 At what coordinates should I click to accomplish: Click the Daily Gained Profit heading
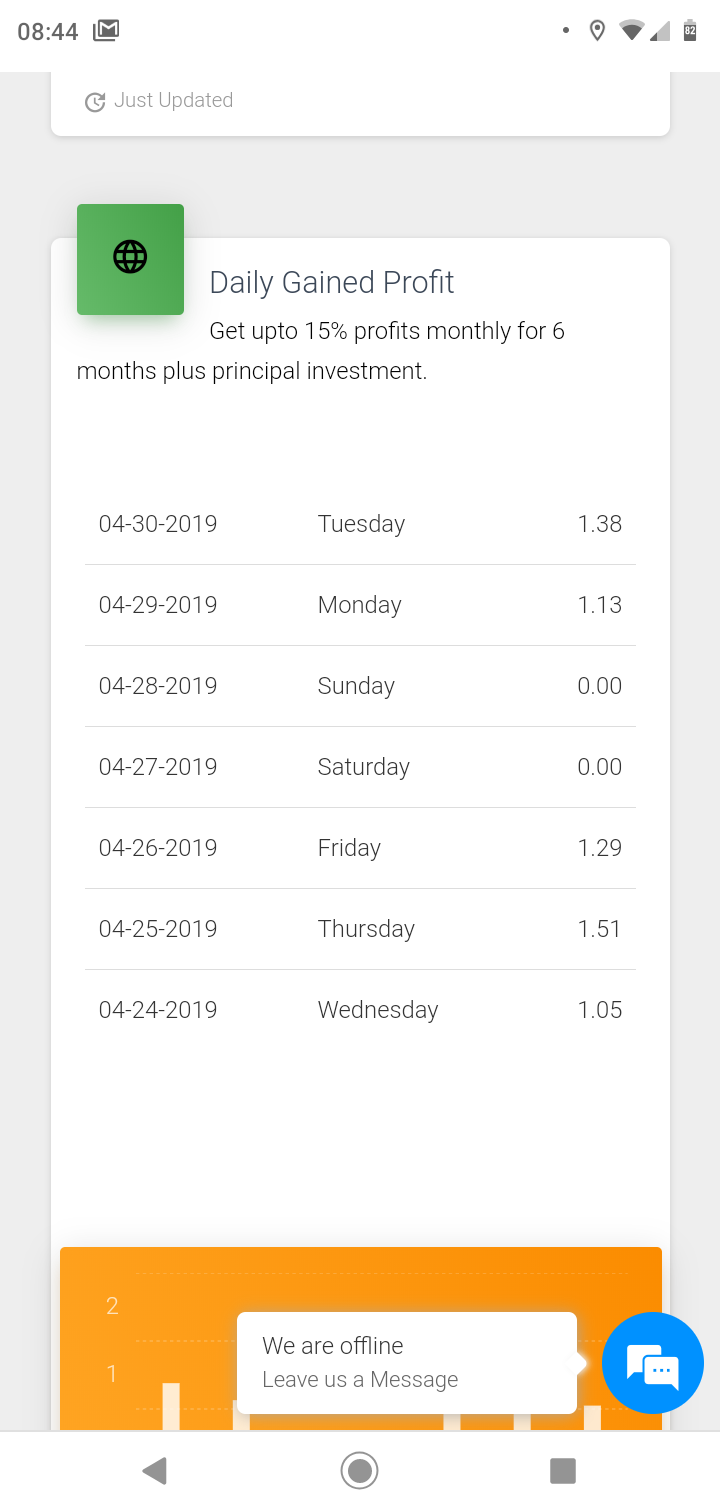coord(332,283)
